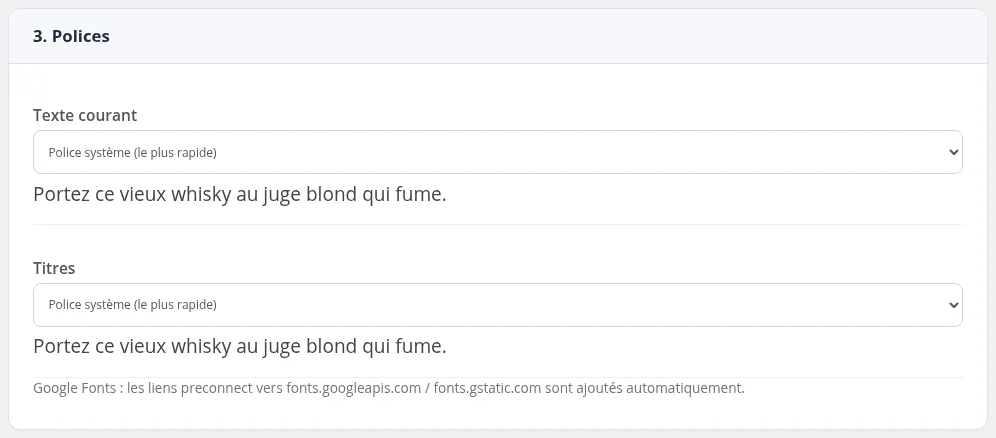Open the Titres font dropdown
996x438 pixels.
497,305
